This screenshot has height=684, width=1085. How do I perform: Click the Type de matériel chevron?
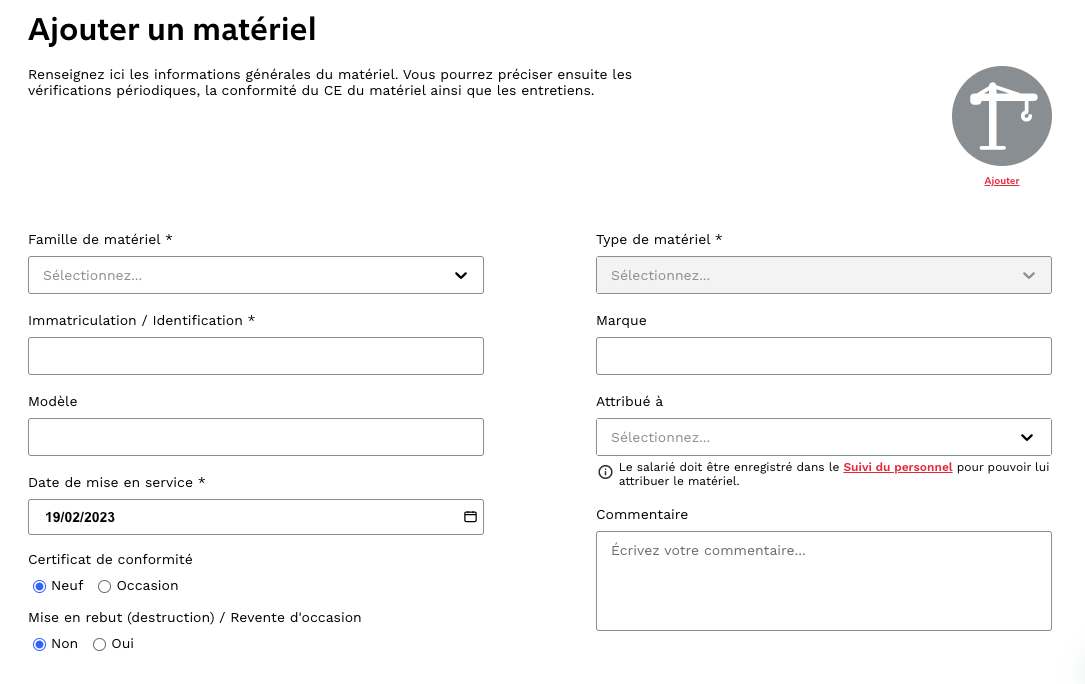(1029, 275)
